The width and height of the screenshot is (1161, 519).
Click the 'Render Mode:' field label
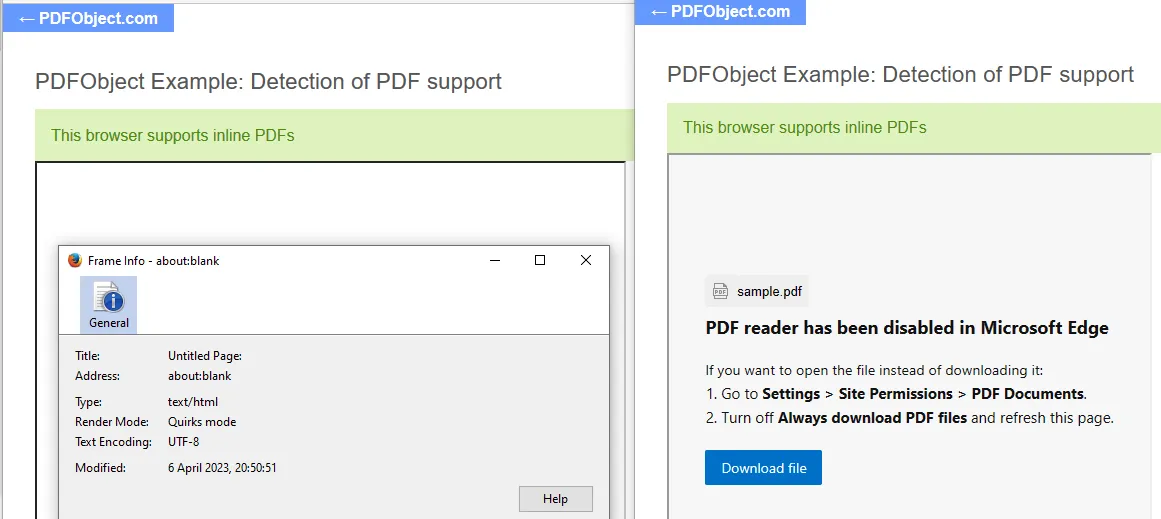[112, 422]
